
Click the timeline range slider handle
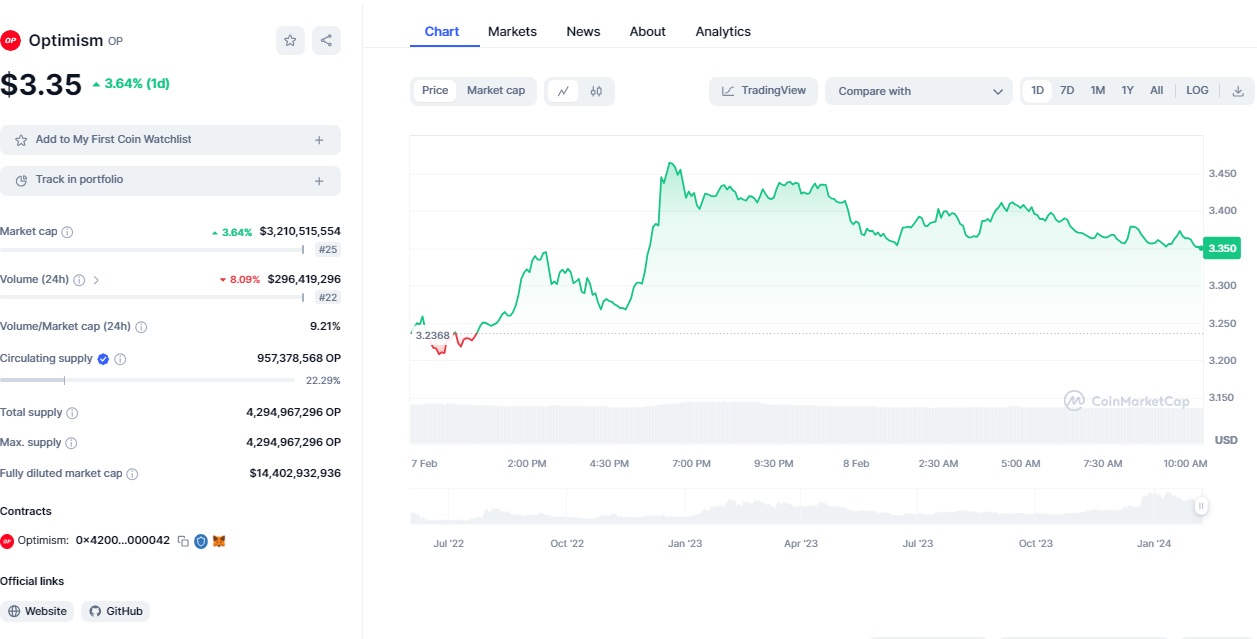coord(1201,506)
